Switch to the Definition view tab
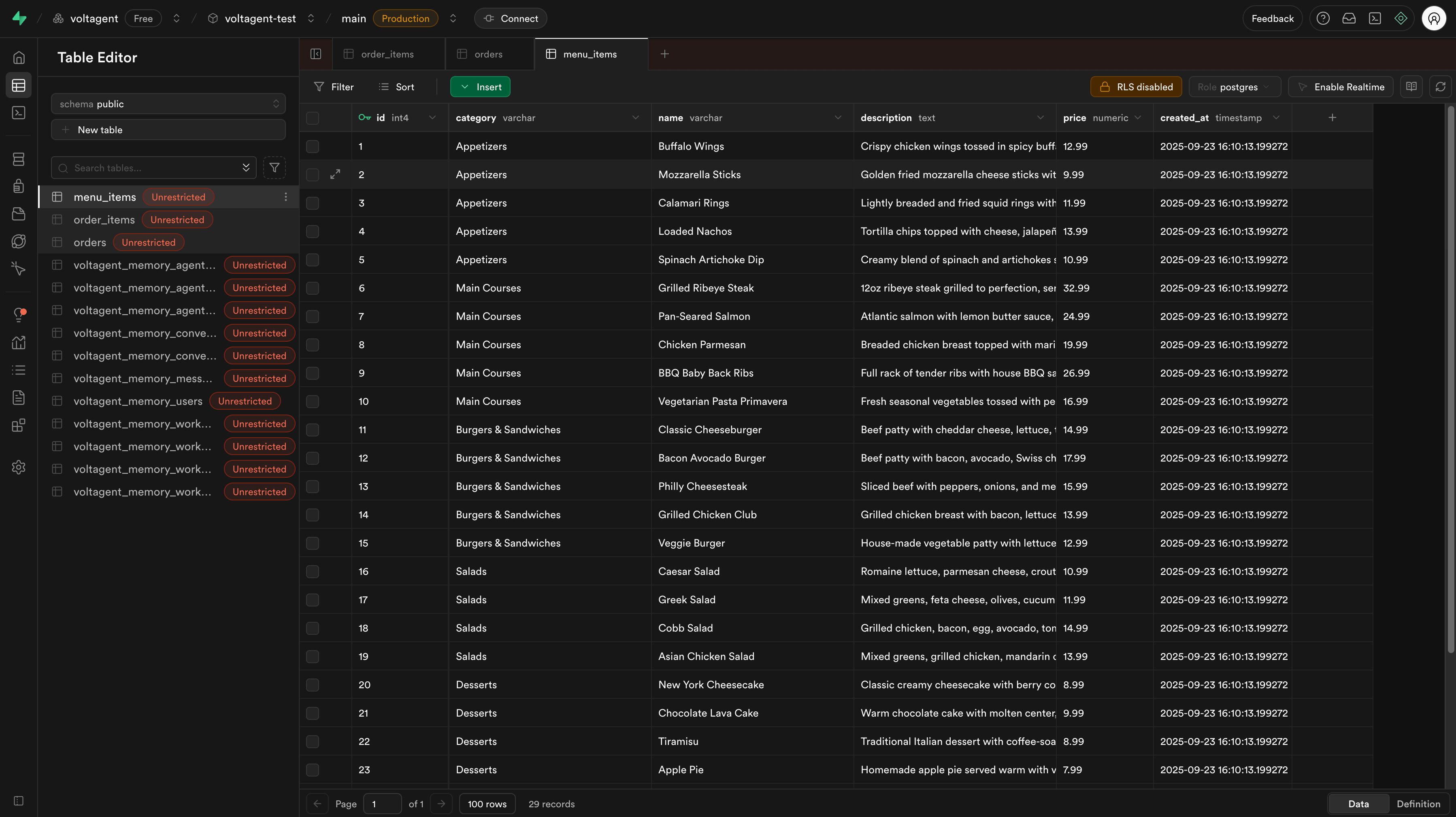This screenshot has width=1456, height=817. (1418, 804)
